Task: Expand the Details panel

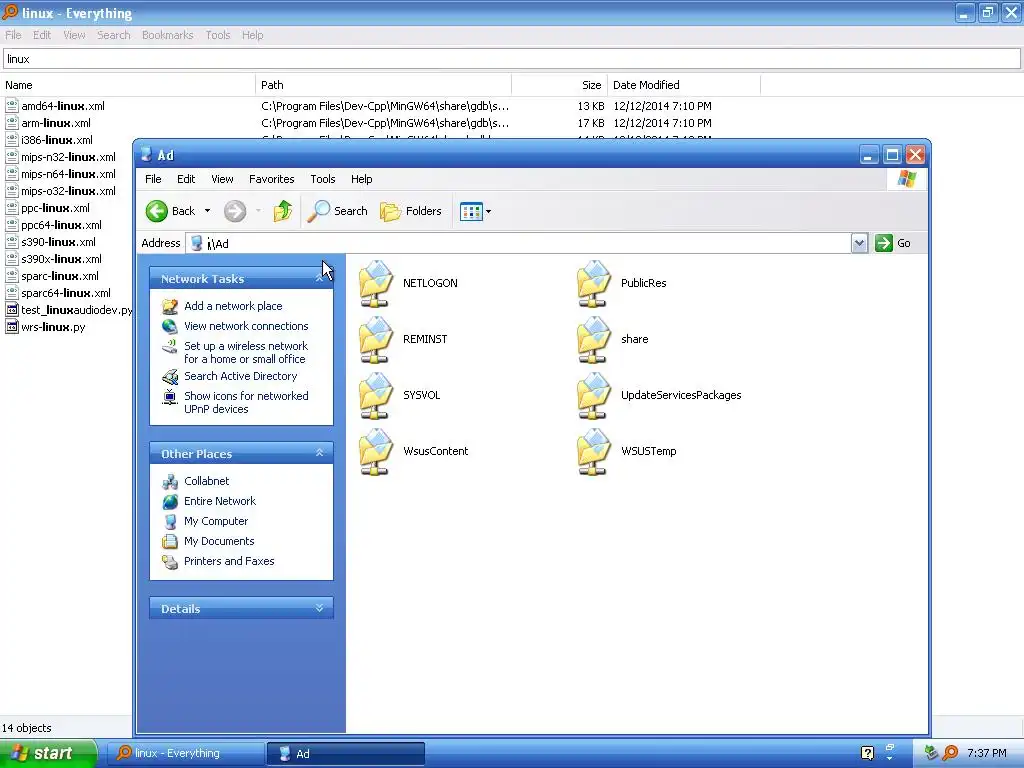Action: tap(319, 608)
